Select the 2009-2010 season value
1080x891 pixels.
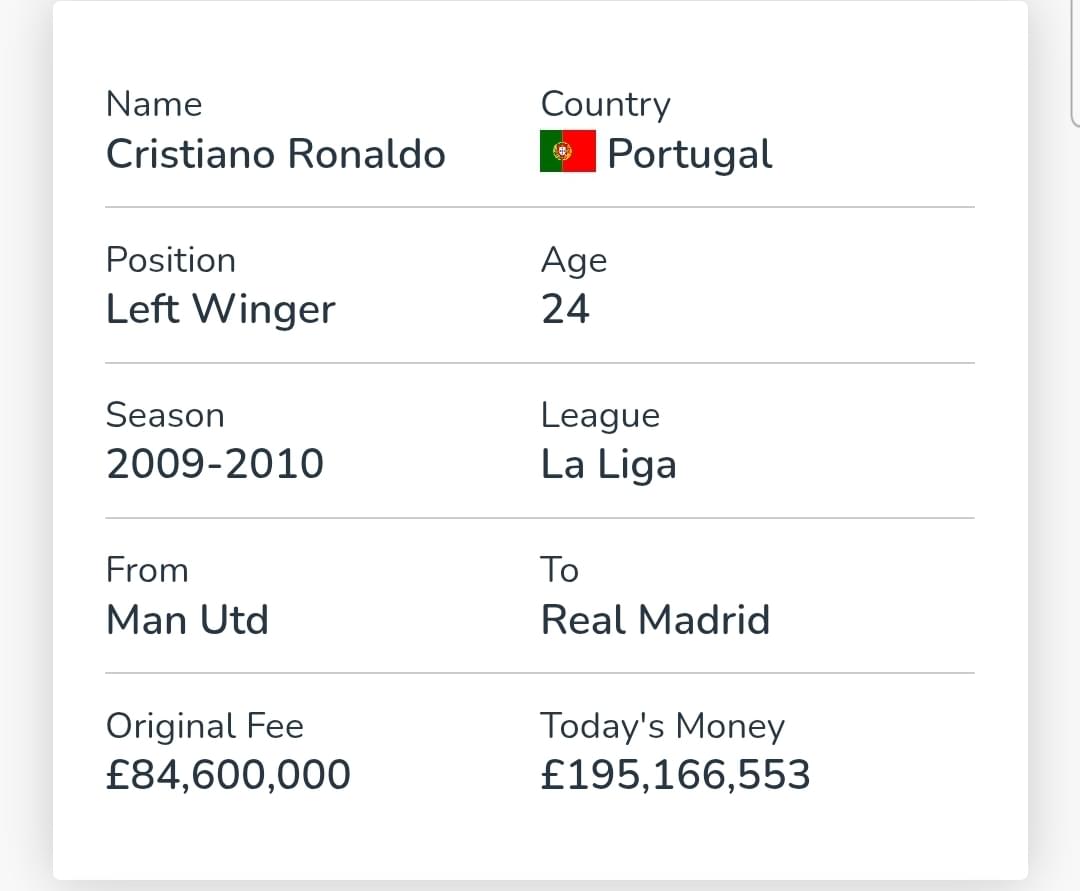(215, 464)
